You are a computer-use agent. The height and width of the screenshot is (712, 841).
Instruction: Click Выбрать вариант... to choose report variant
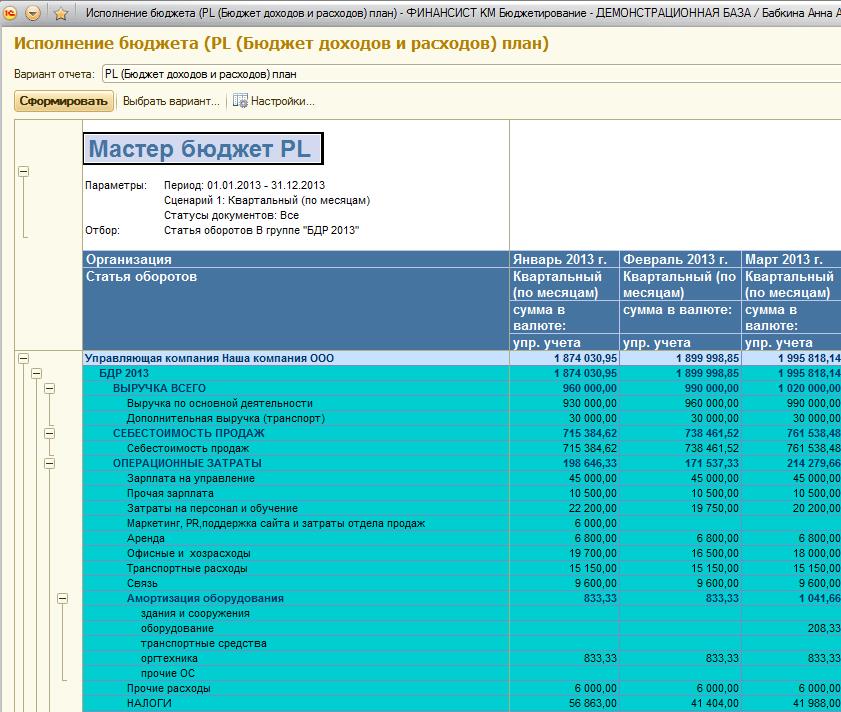click(x=171, y=101)
